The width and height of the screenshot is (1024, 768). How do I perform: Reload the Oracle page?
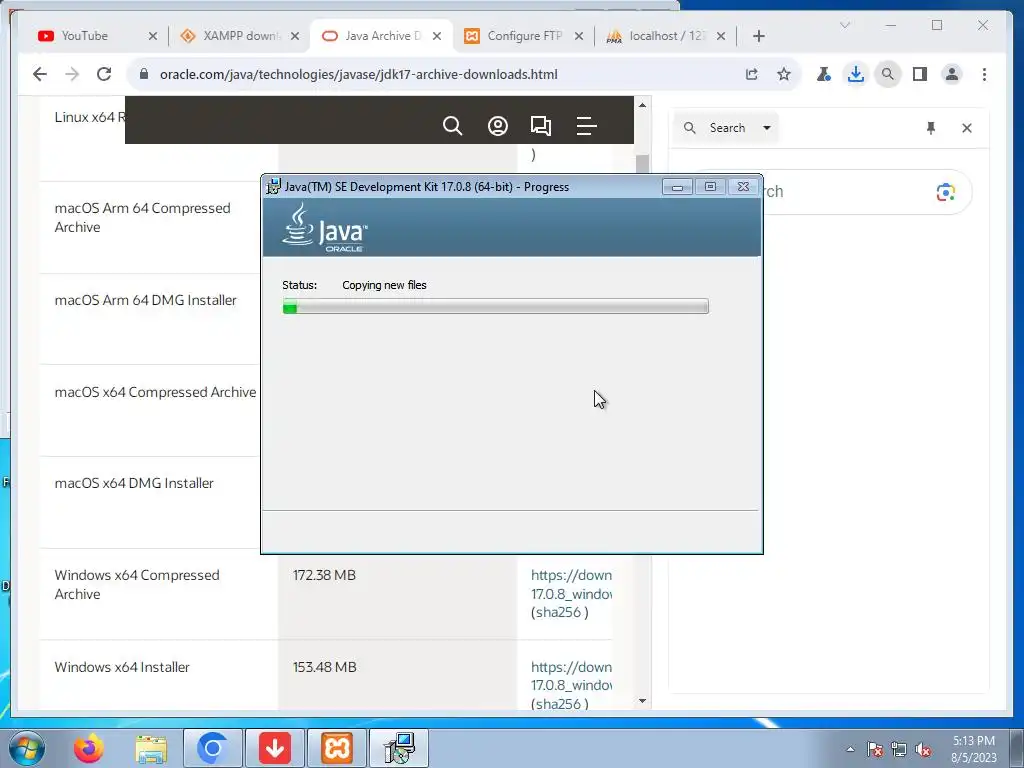click(x=104, y=74)
